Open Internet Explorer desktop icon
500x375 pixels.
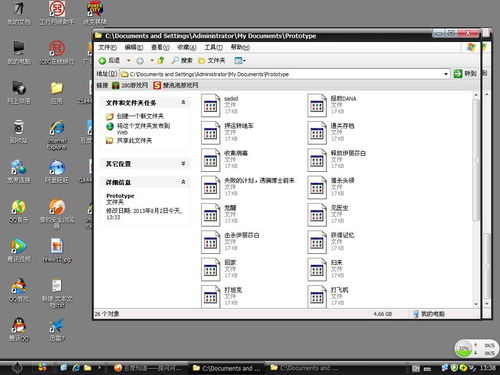(57, 135)
